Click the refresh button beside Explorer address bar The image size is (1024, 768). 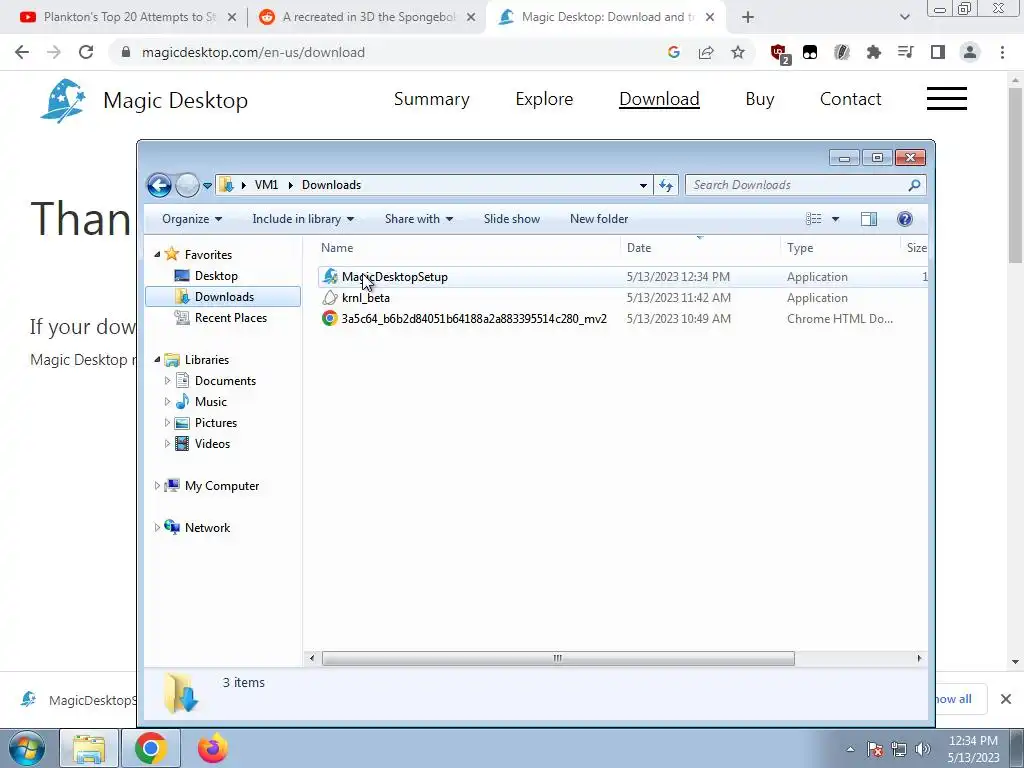666,185
